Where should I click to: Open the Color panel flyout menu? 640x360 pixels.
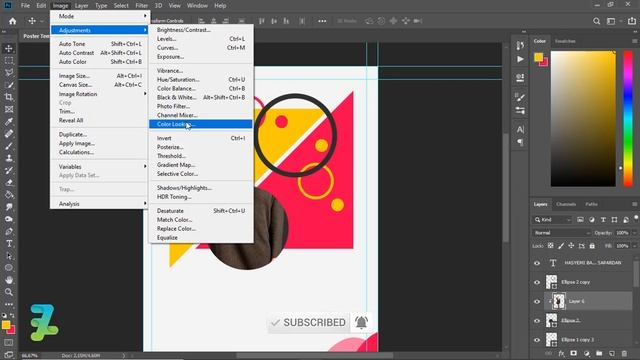point(634,41)
